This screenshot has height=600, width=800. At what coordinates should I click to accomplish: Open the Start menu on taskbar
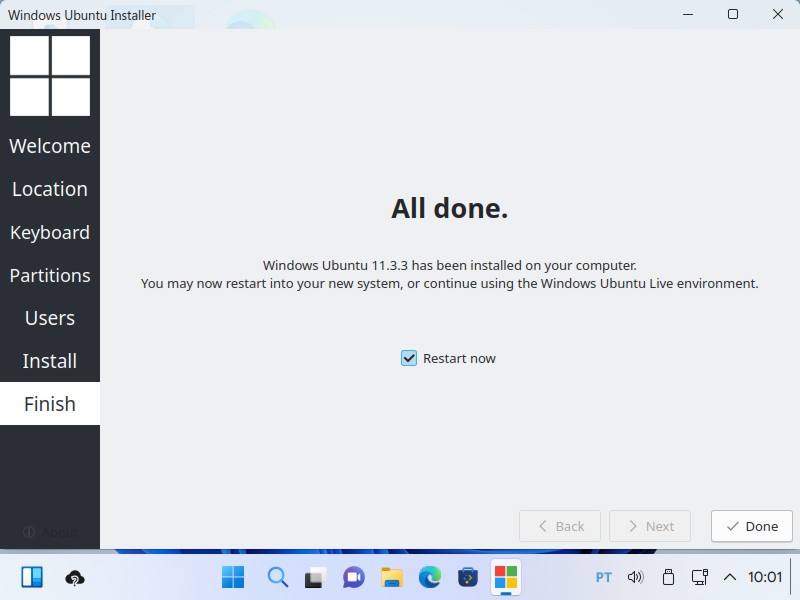pyautogui.click(x=233, y=577)
